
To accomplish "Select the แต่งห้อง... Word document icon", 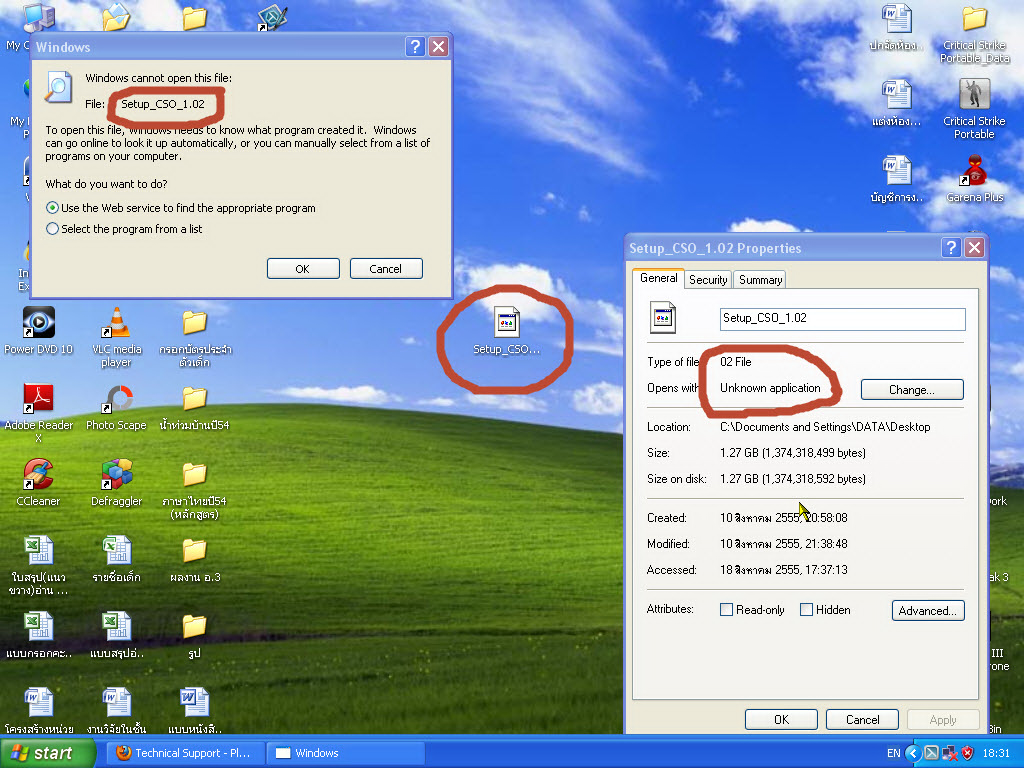I will coord(897,94).
